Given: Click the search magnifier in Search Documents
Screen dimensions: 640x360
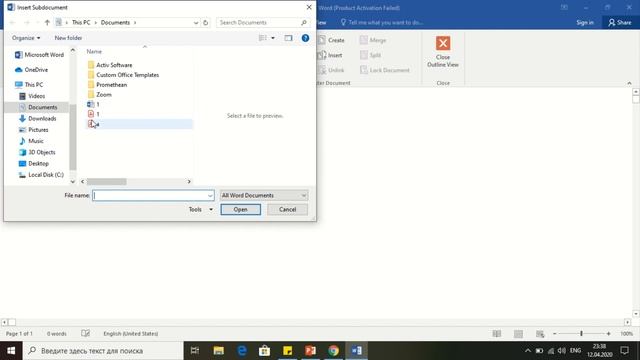Looking at the screenshot, I should (x=304, y=22).
